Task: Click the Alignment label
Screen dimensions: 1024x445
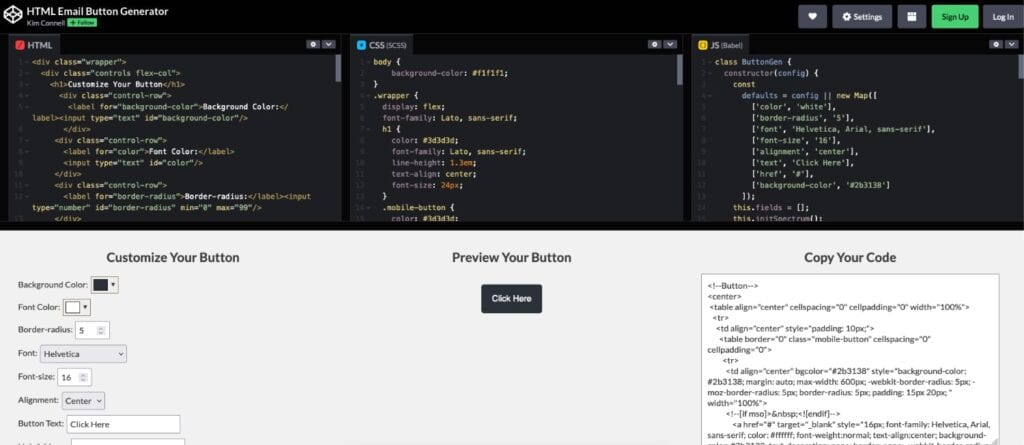Action: click(39, 401)
